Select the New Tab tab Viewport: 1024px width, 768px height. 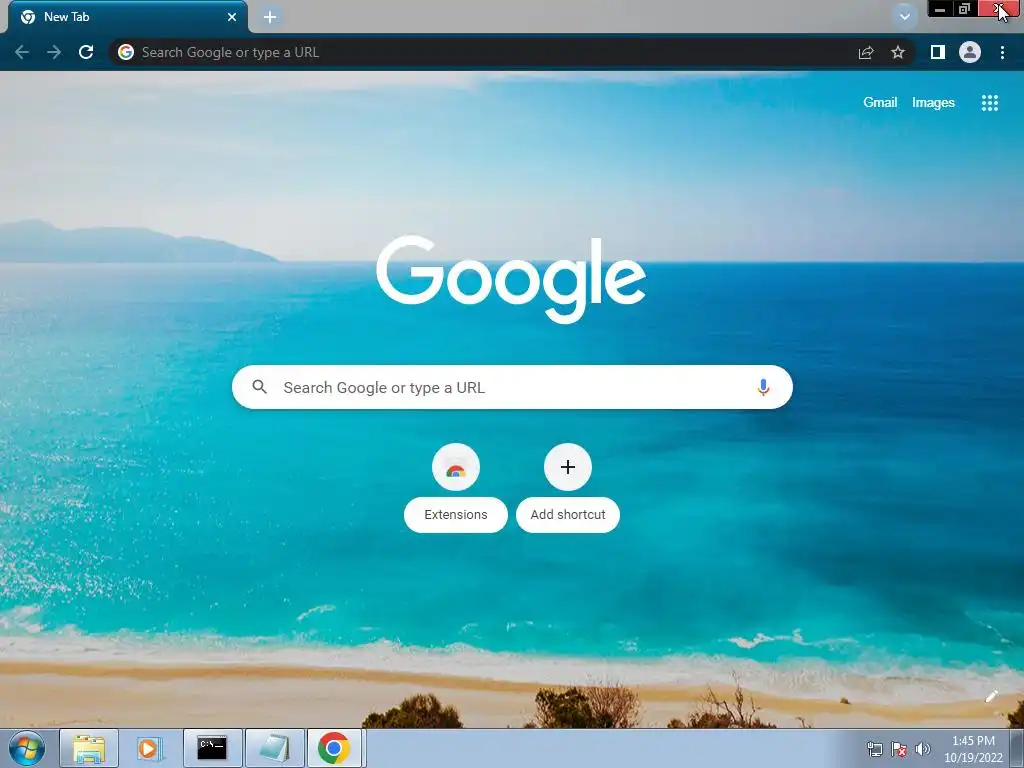(127, 17)
